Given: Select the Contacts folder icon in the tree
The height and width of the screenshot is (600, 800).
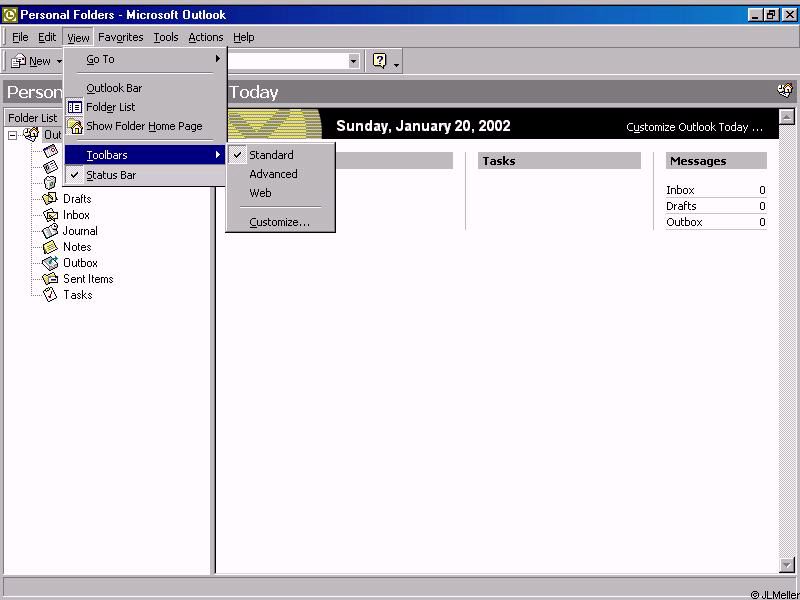Looking at the screenshot, I should pyautogui.click(x=51, y=167).
